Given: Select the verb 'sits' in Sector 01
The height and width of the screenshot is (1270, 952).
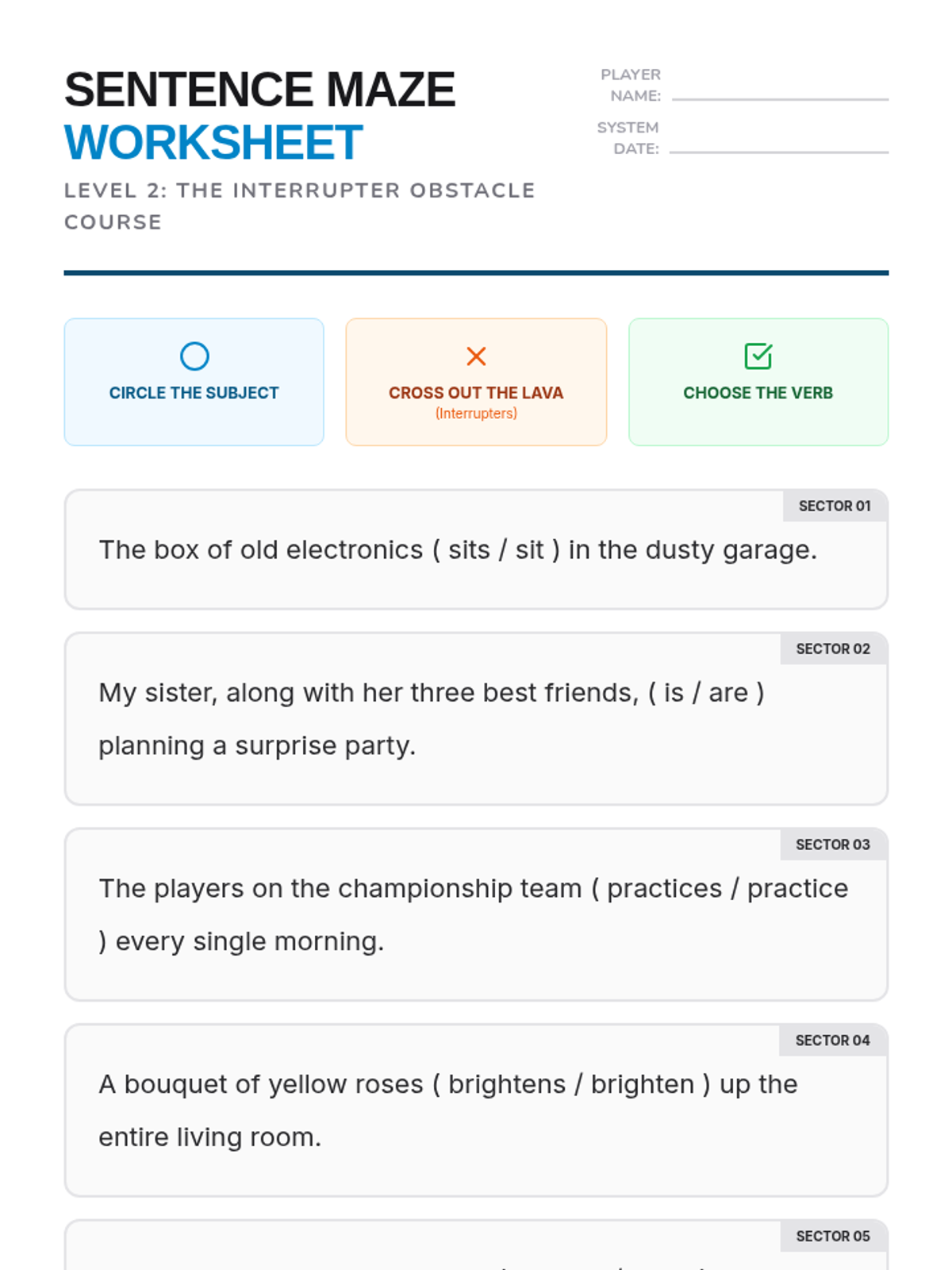Looking at the screenshot, I should pos(469,550).
